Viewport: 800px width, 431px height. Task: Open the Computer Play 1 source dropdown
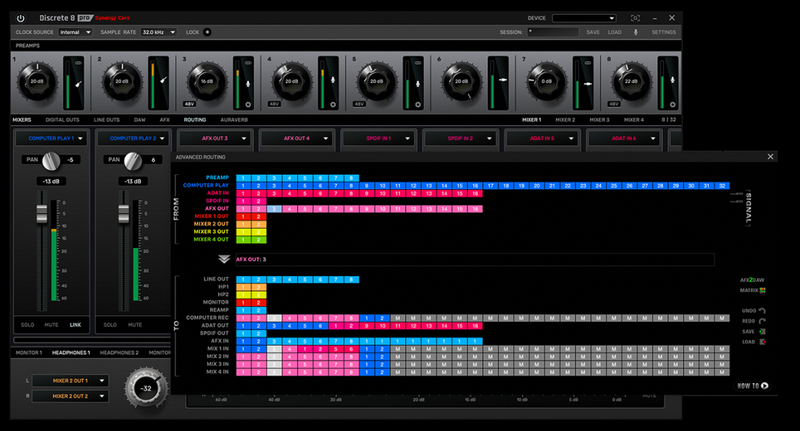pyautogui.click(x=52, y=138)
